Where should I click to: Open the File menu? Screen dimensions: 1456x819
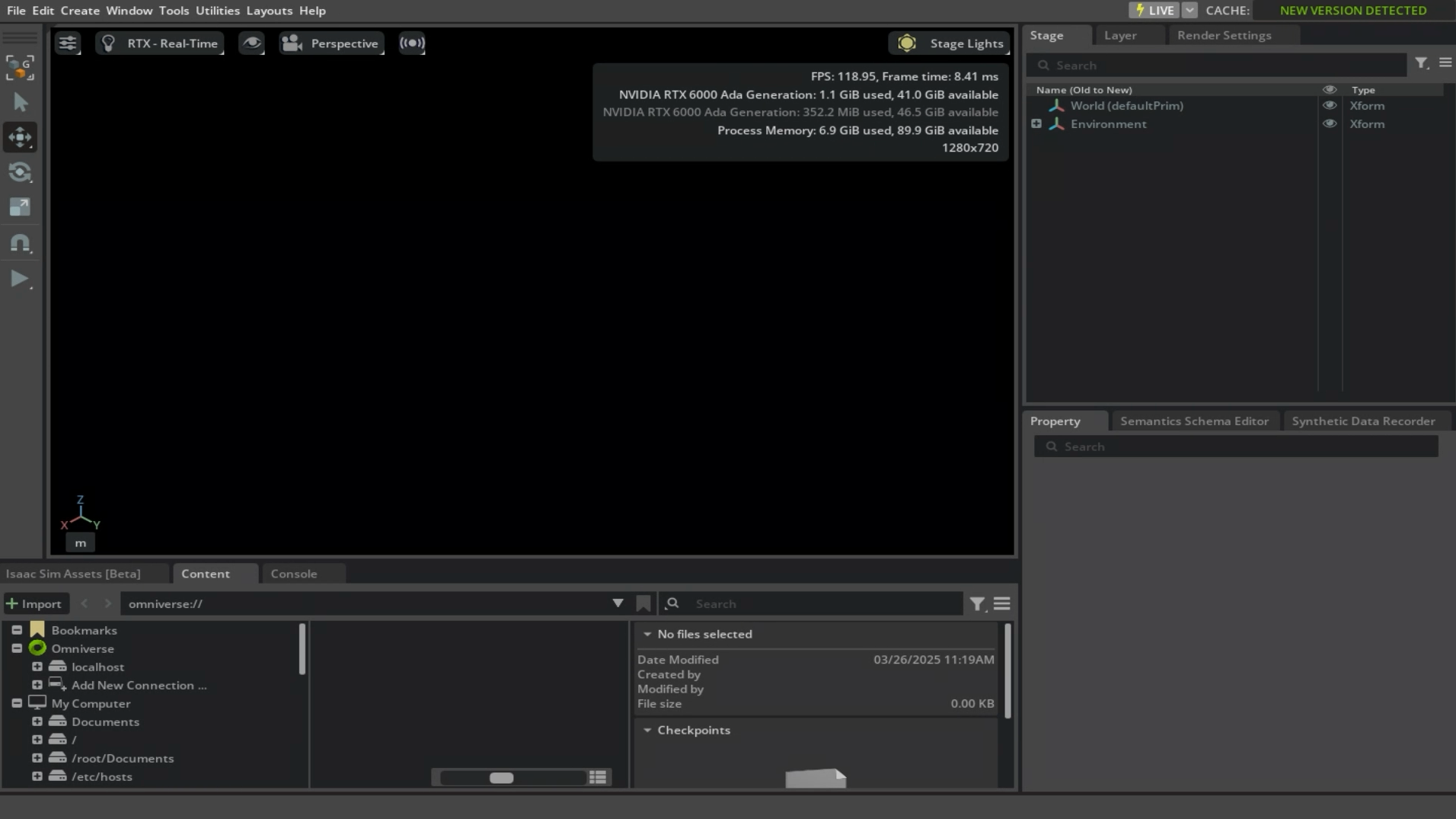(x=16, y=11)
